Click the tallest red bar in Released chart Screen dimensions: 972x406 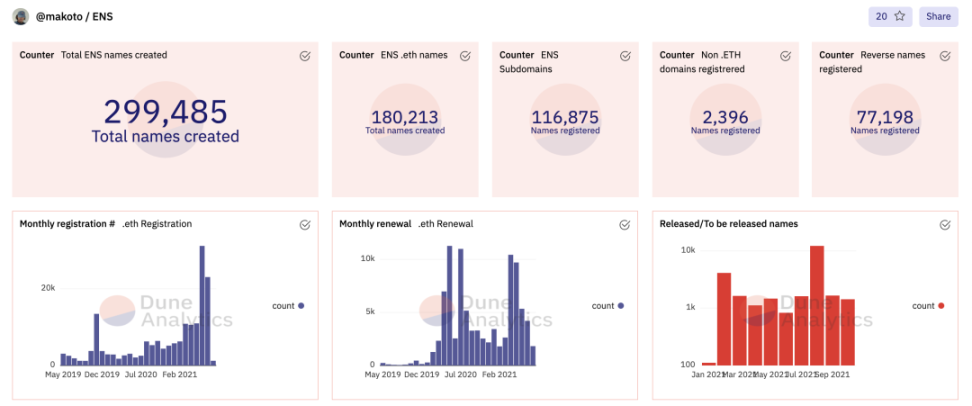(x=817, y=305)
